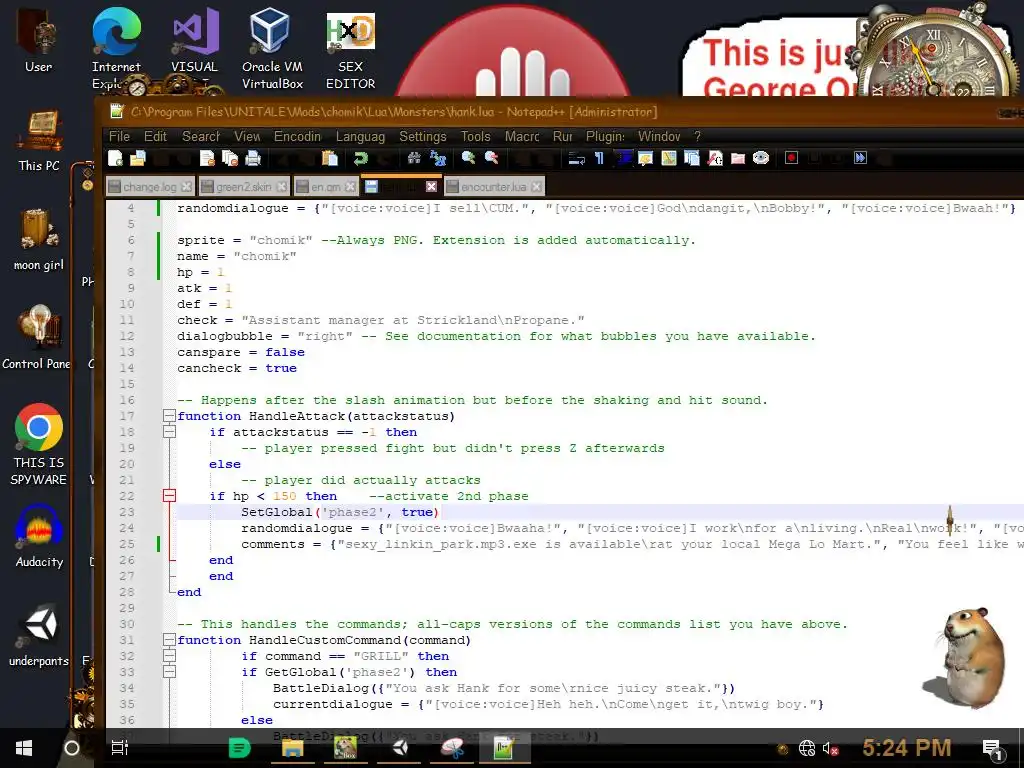Collapse the HandleAttack function fold marker
The image size is (1024, 768).
tap(169, 416)
